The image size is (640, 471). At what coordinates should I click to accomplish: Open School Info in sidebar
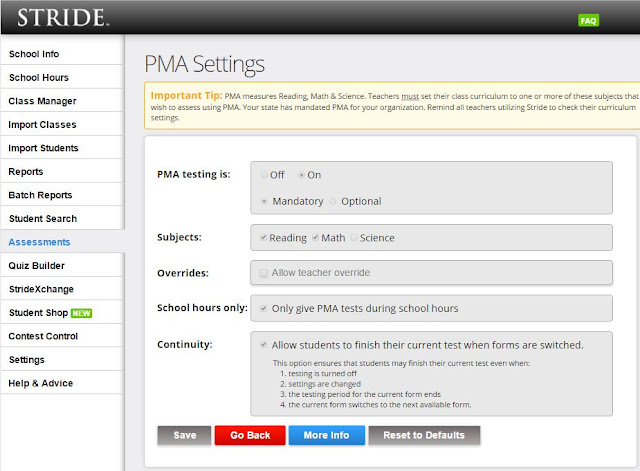(62, 53)
